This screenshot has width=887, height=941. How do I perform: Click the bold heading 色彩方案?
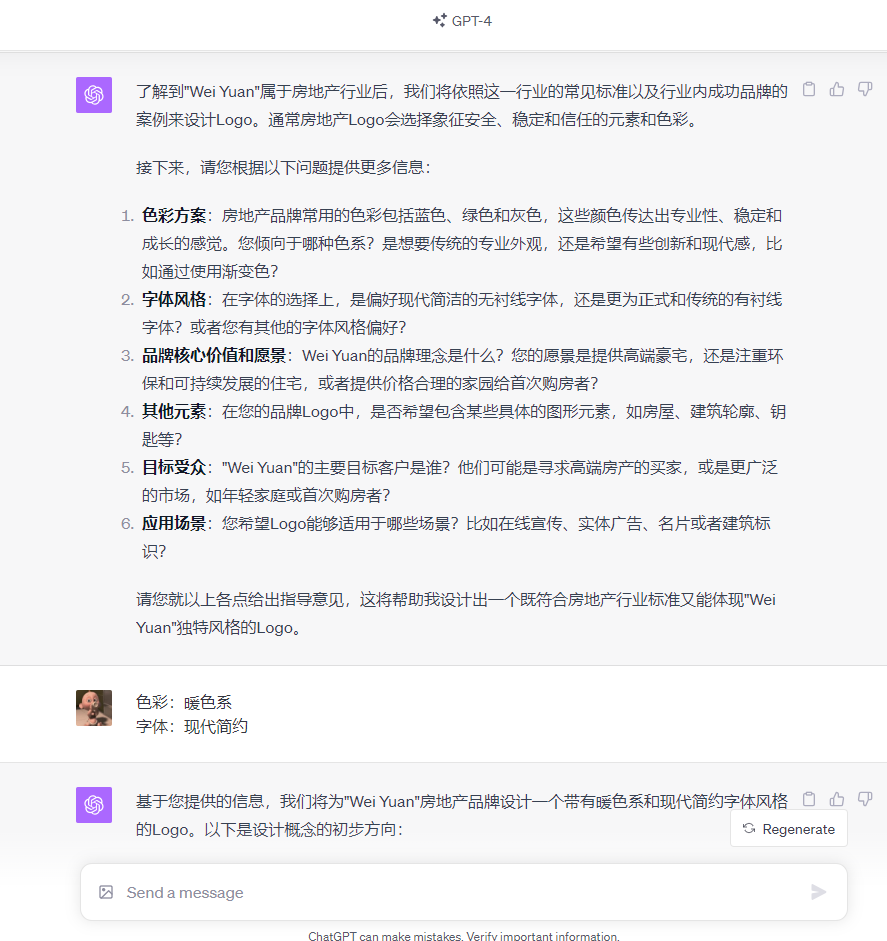(x=174, y=215)
